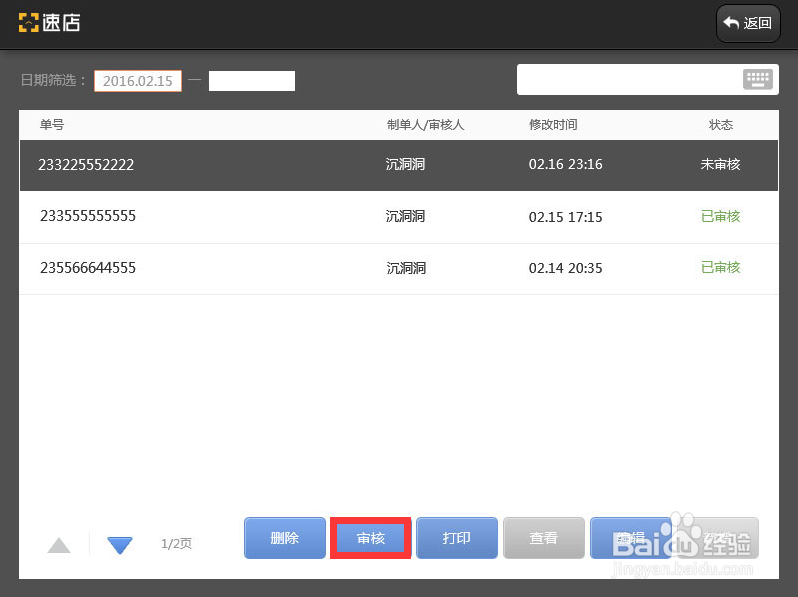Screen dimensions: 798x597
Task: Click the 审核 audit button
Action: click(x=370, y=538)
